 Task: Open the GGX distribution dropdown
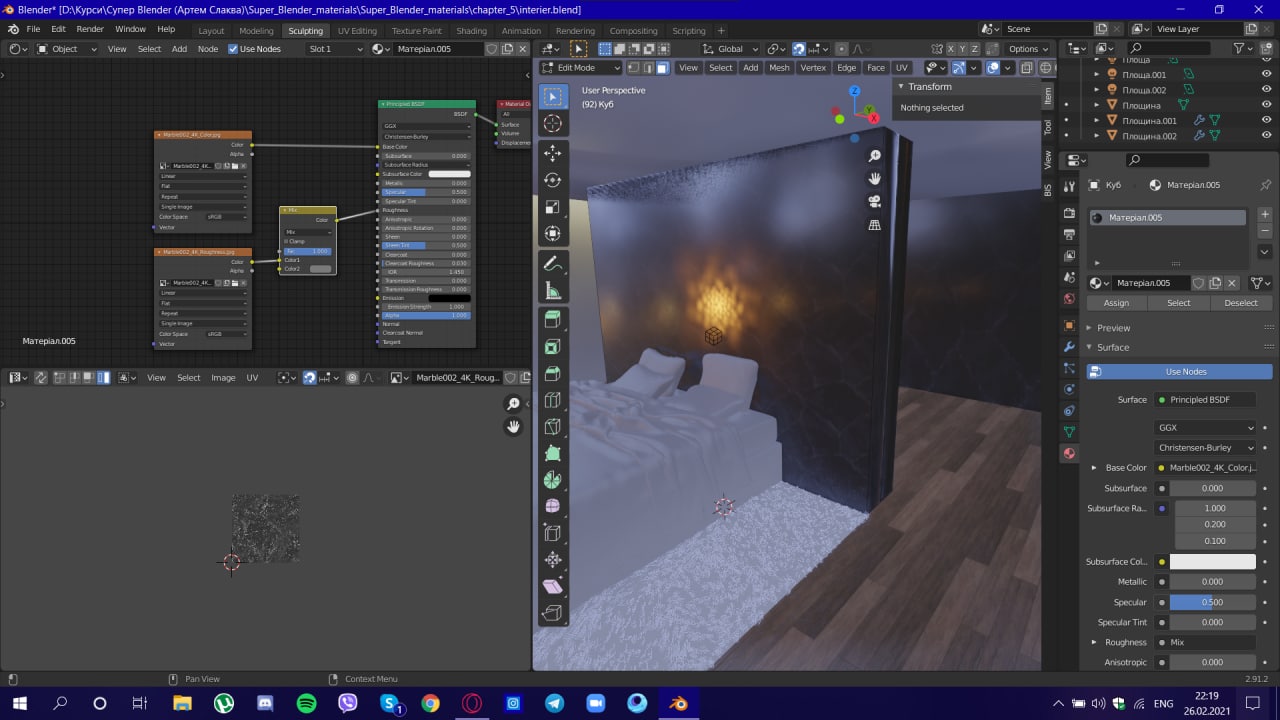[1206, 427]
